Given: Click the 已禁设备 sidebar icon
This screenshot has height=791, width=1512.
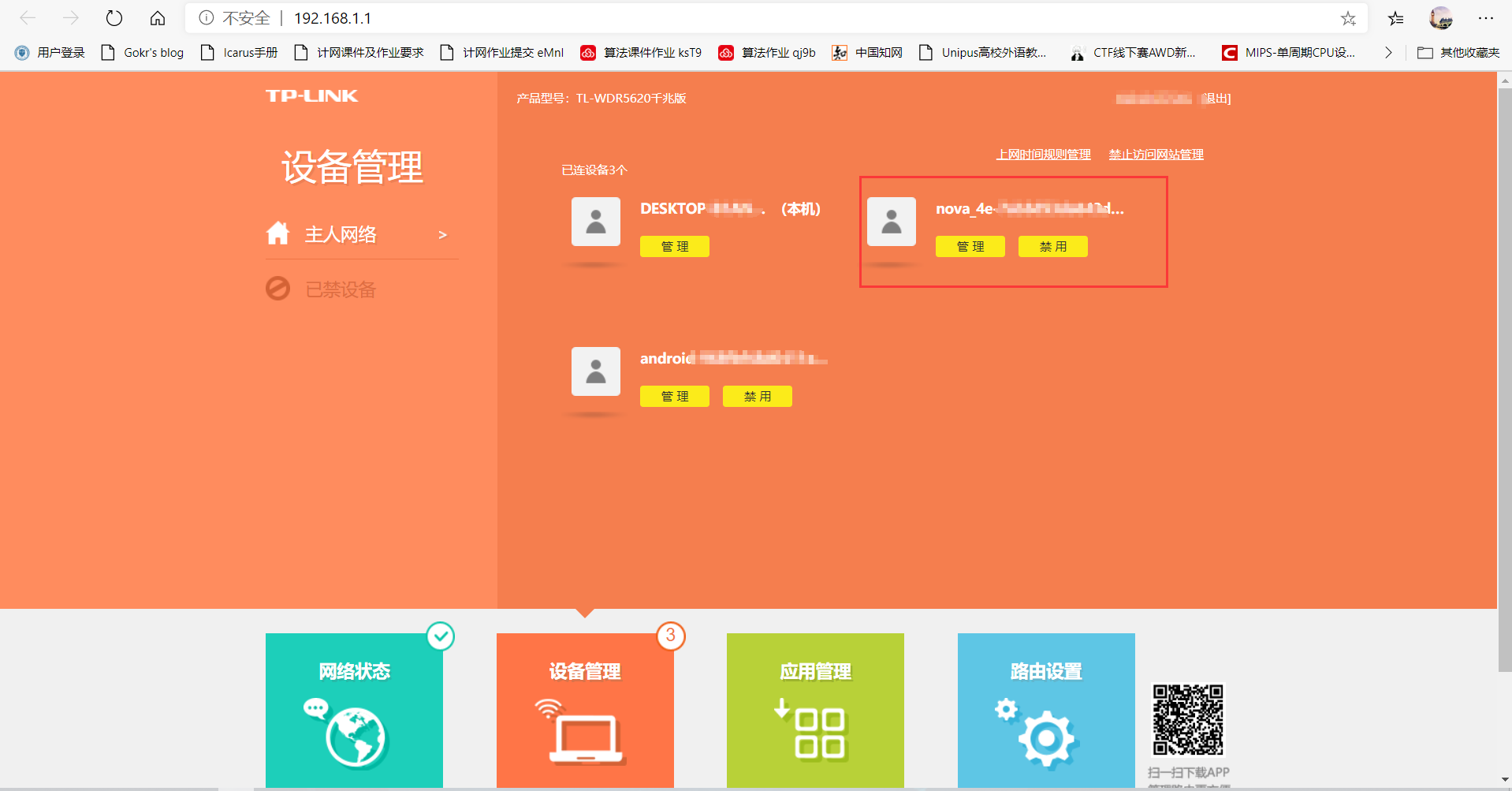Looking at the screenshot, I should pyautogui.click(x=277, y=289).
